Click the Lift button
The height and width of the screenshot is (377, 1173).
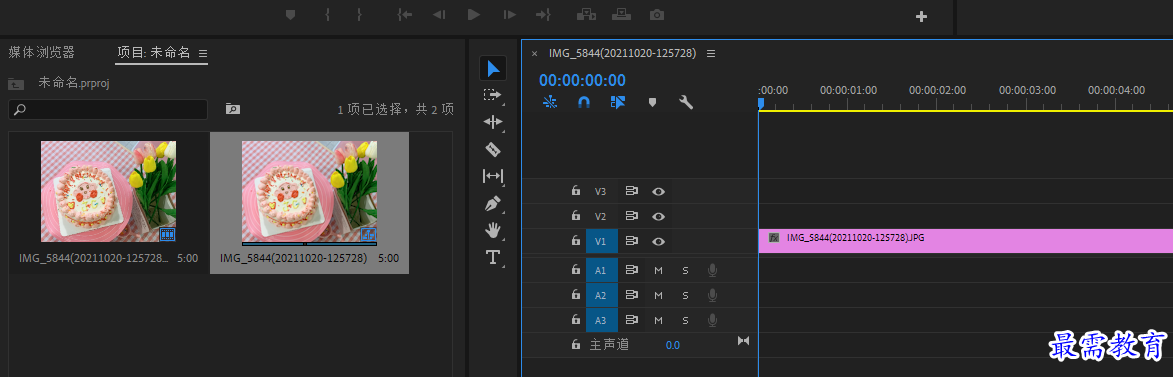(586, 15)
